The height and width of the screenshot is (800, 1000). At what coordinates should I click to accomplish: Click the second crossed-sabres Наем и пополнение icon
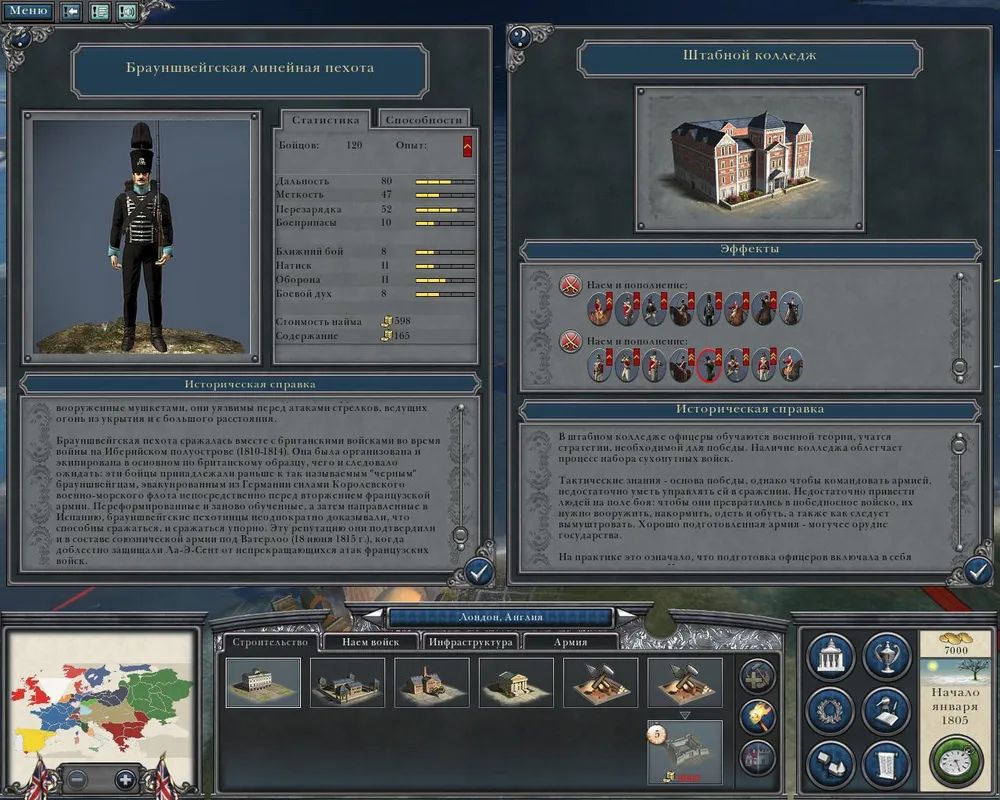[570, 341]
